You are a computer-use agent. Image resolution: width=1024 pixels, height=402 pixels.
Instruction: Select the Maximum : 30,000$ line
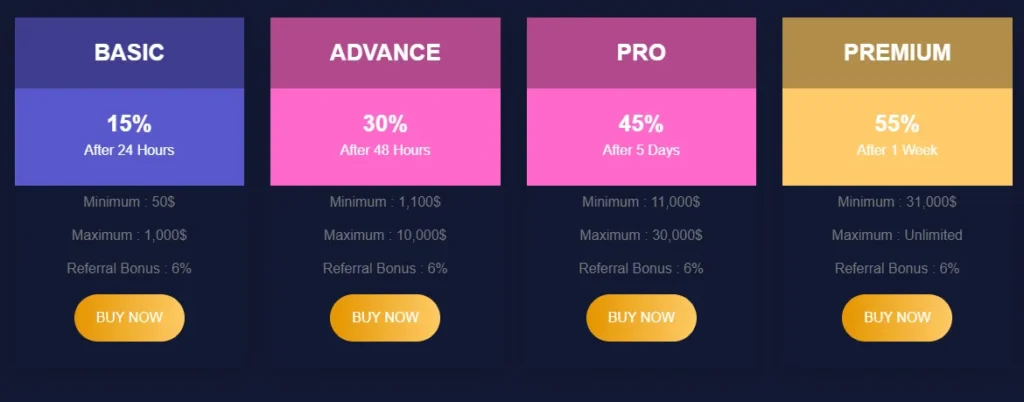641,235
